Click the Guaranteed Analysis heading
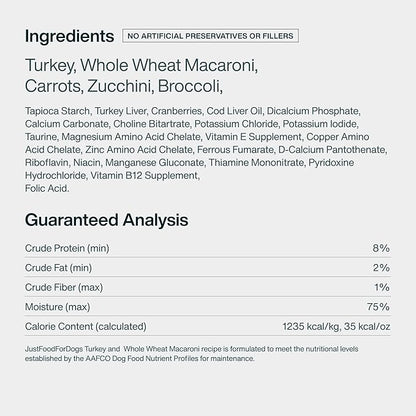The height and width of the screenshot is (416, 416). [107, 220]
